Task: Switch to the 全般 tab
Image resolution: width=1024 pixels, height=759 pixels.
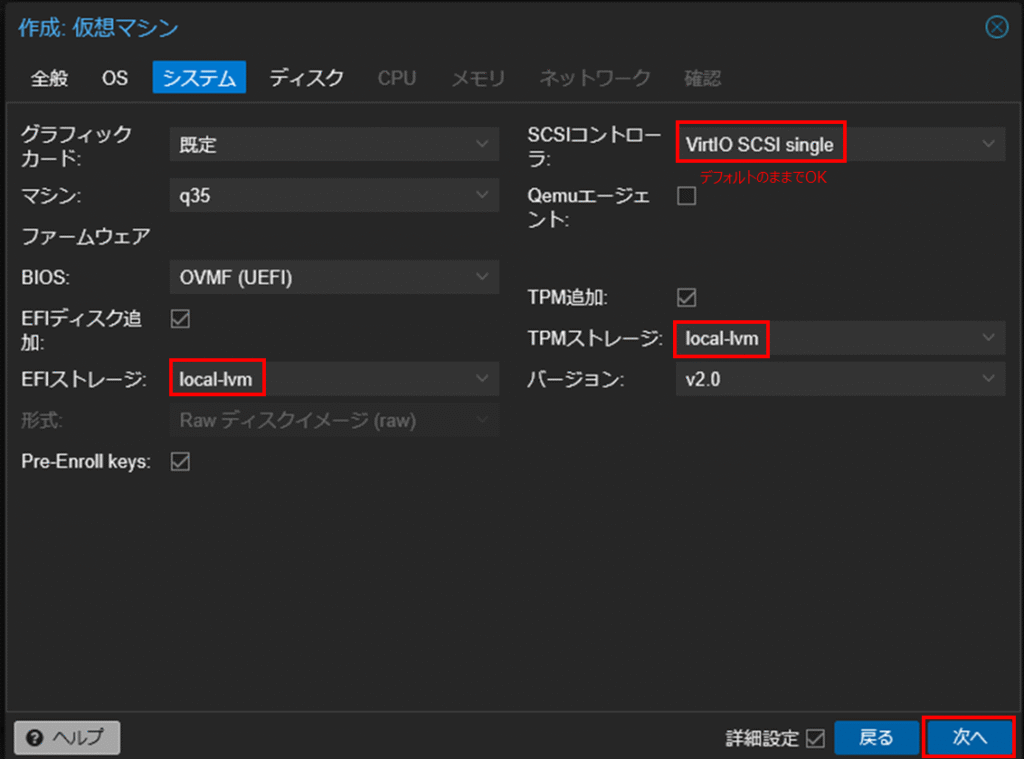Action: [x=49, y=78]
